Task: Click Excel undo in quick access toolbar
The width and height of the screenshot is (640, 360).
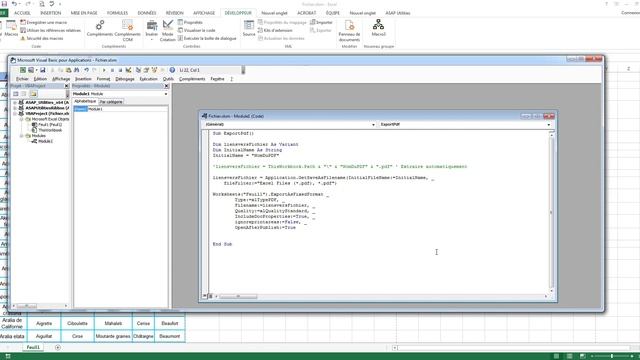Action: [x=14, y=4]
